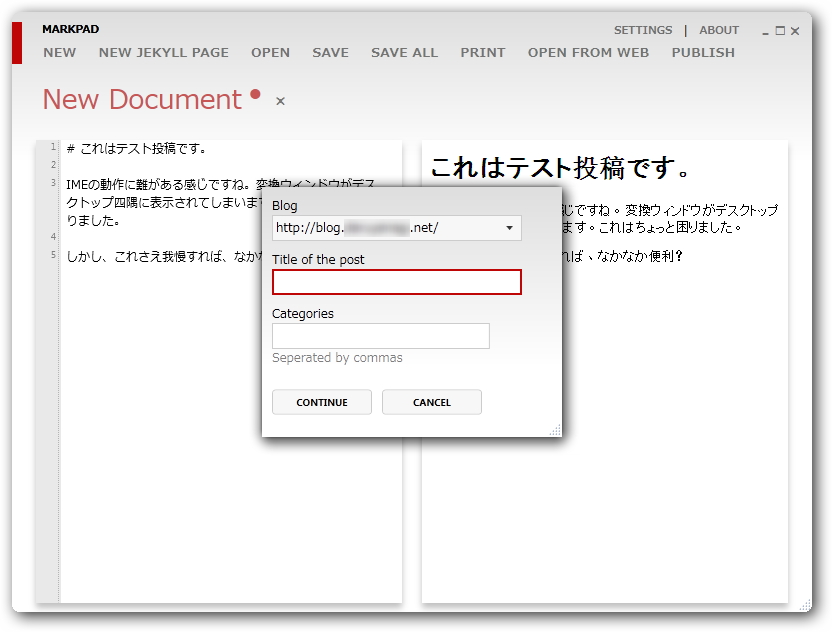Expand the Blog URL dropdown arrow
This screenshot has height=632, width=832.
(x=508, y=228)
